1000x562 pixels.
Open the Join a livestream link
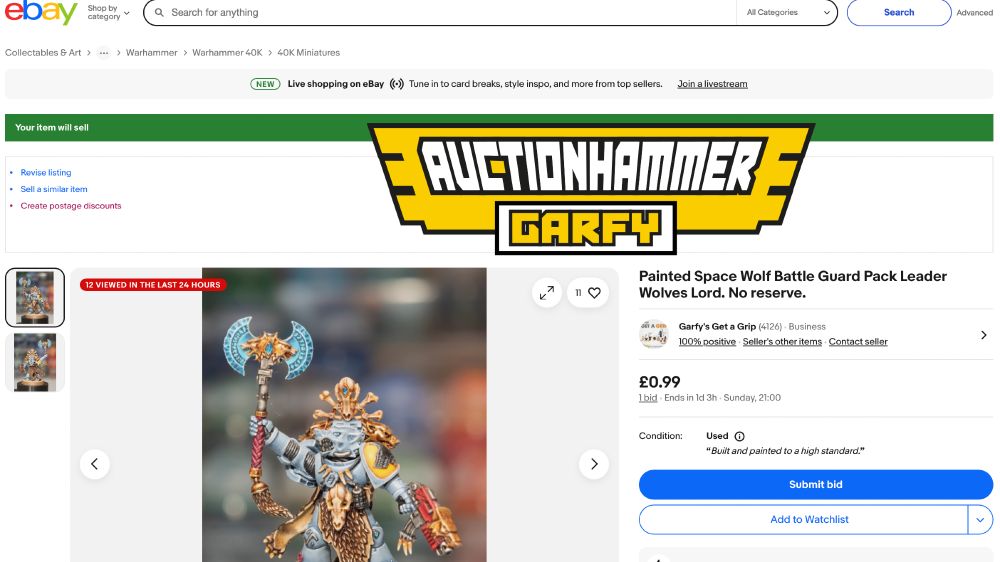point(712,84)
